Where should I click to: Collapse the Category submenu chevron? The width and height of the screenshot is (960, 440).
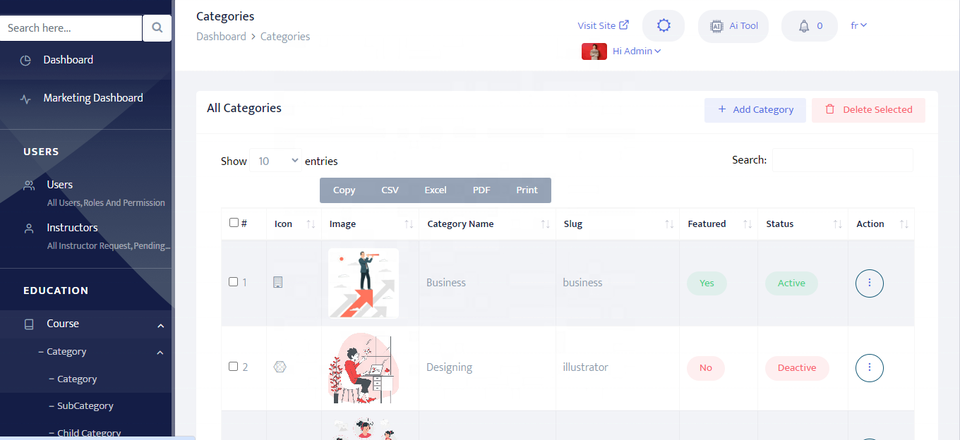tap(160, 353)
